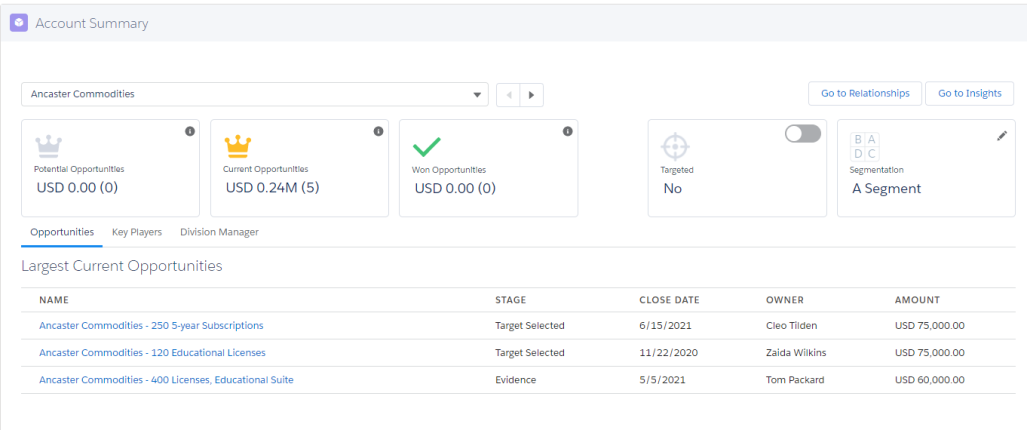The width and height of the screenshot is (1027, 430).
Task: Go to next account with right arrow
Action: click(531, 95)
